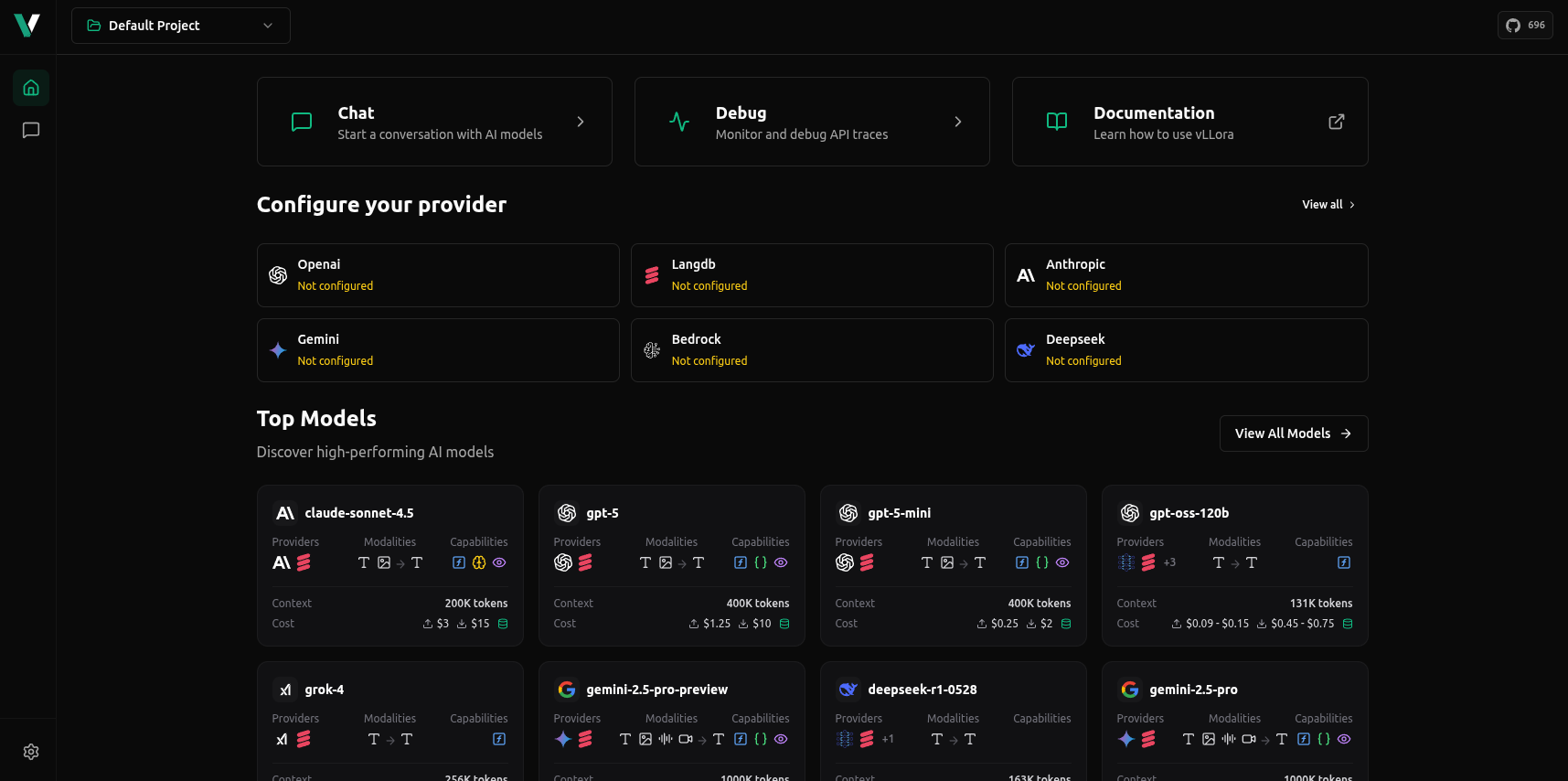
Task: Click the $1.25 input cost on gpt-5
Action: click(717, 624)
